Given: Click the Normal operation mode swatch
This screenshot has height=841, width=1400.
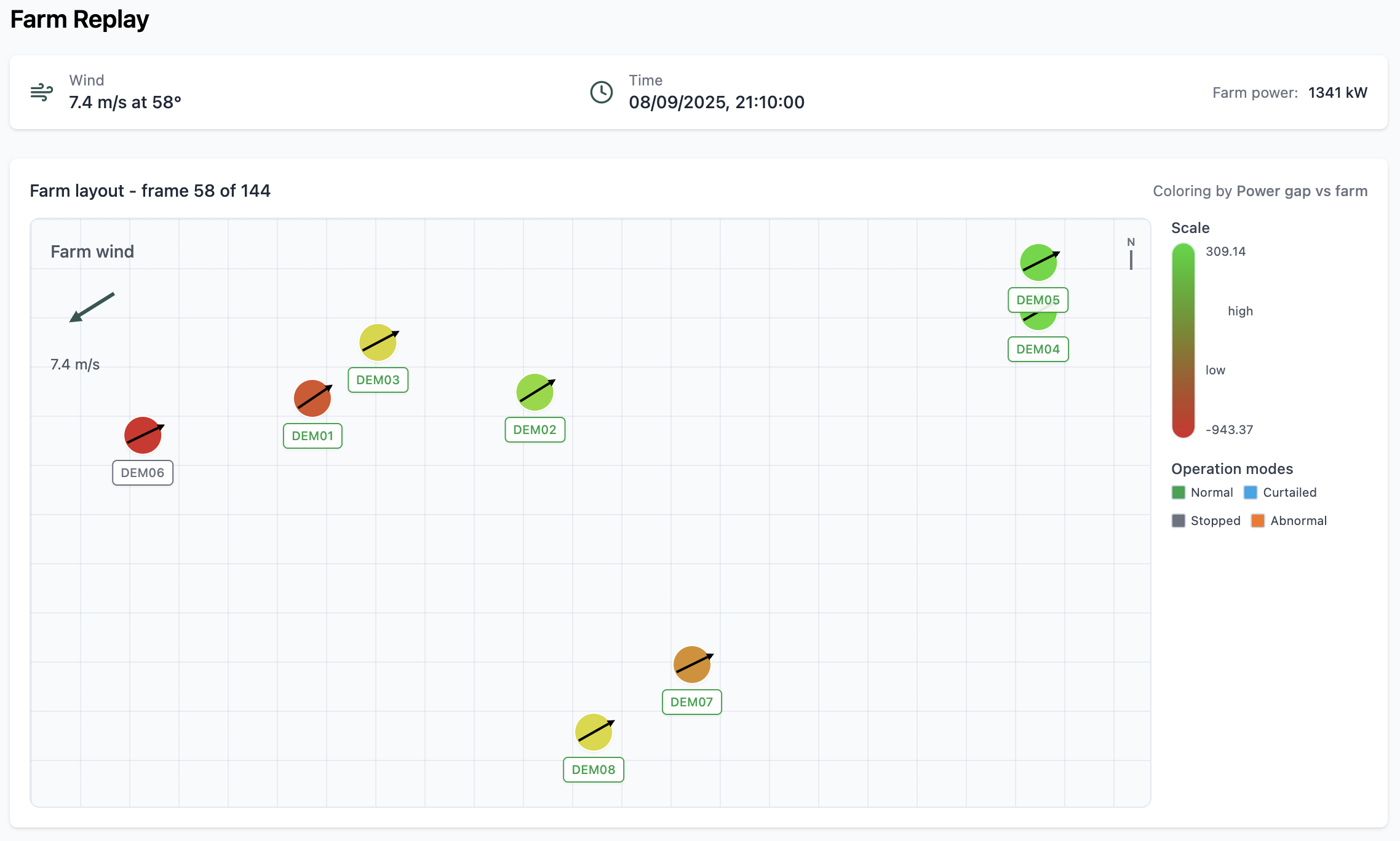Looking at the screenshot, I should pyautogui.click(x=1179, y=492).
